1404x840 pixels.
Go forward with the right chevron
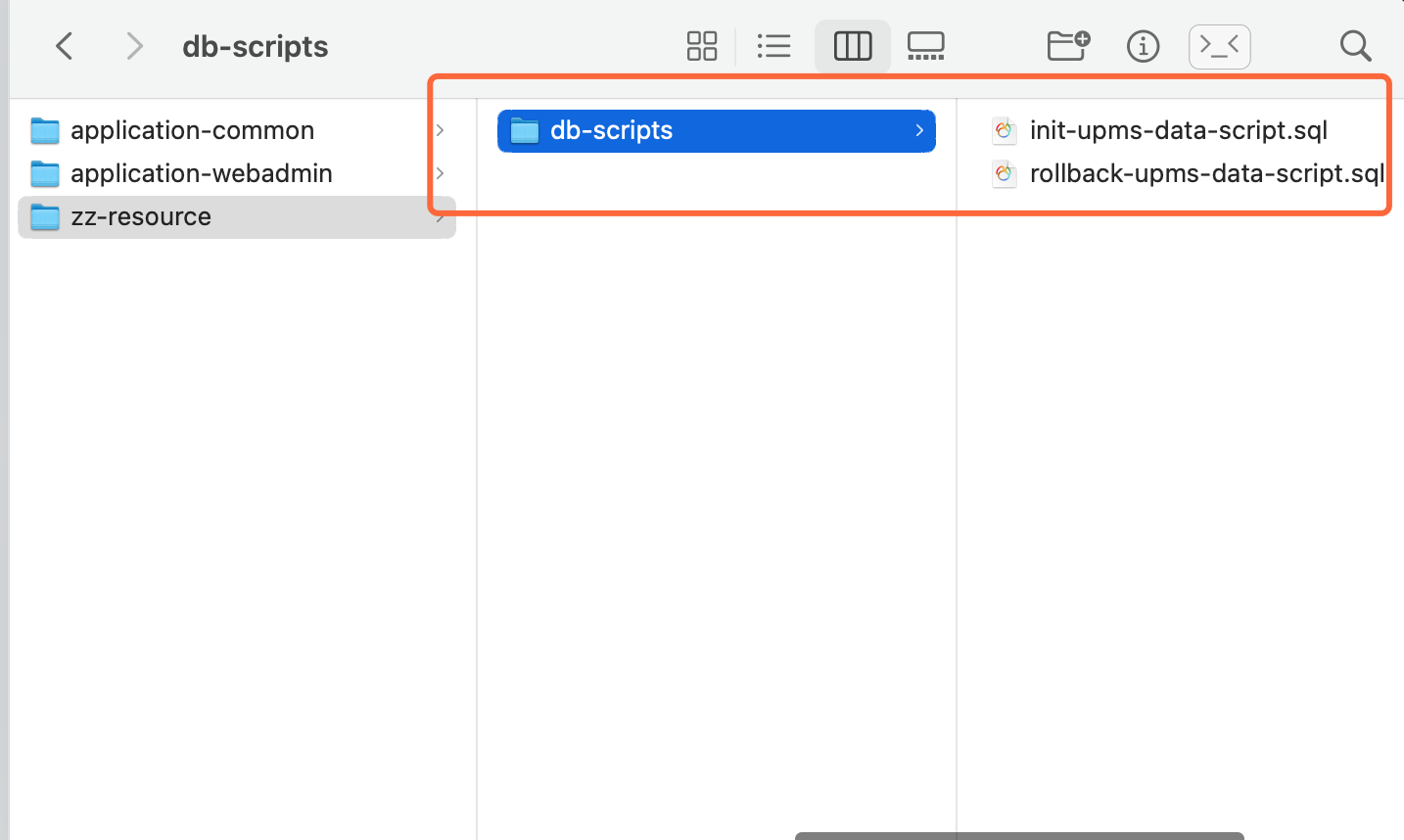pos(135,46)
